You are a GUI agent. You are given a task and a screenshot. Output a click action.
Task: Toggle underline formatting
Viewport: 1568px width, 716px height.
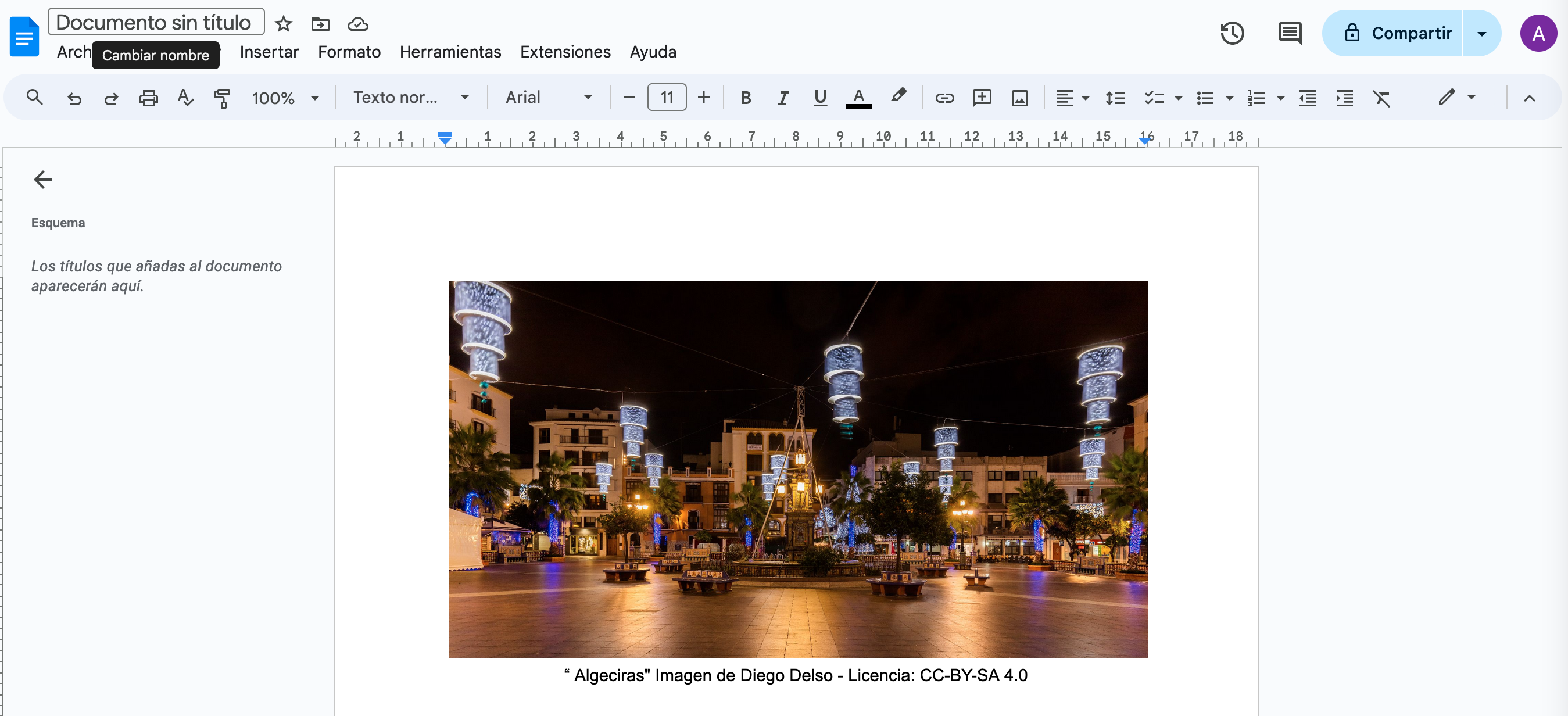coord(820,98)
